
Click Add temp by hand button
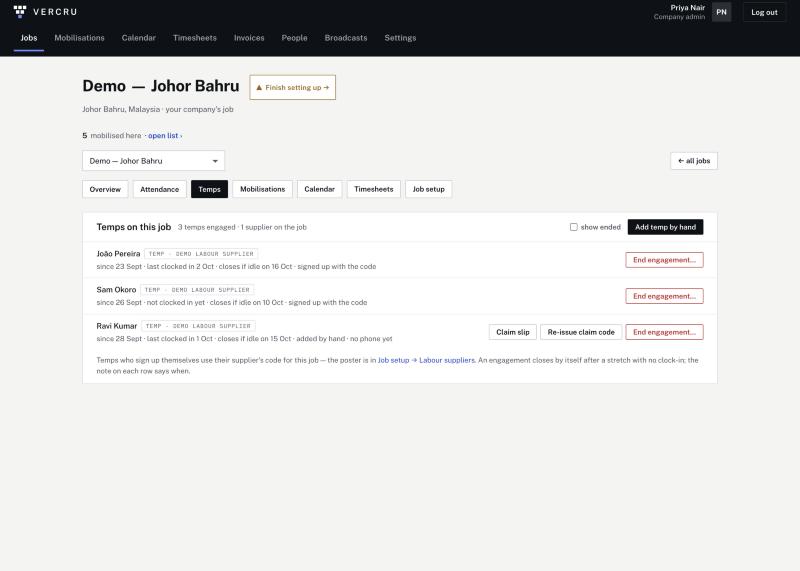click(x=665, y=227)
